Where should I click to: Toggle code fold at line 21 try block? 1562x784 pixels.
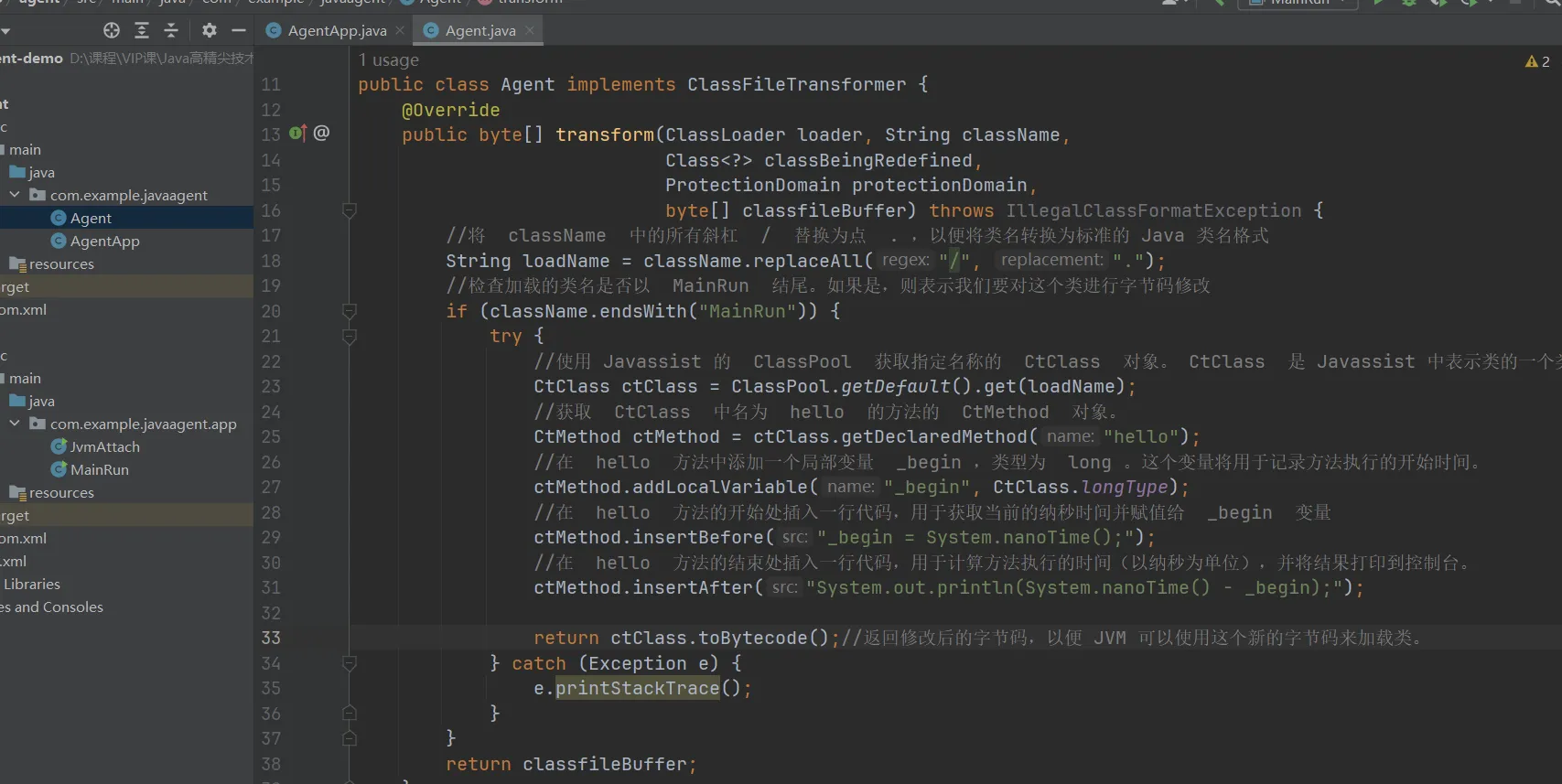[349, 337]
